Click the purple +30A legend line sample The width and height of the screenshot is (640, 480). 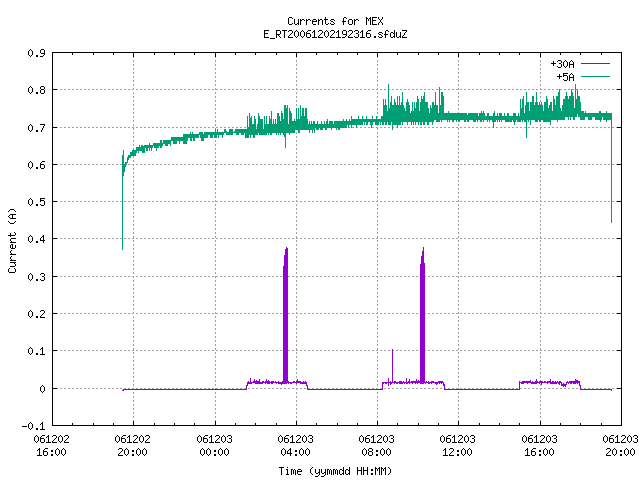pyautogui.click(x=595, y=64)
